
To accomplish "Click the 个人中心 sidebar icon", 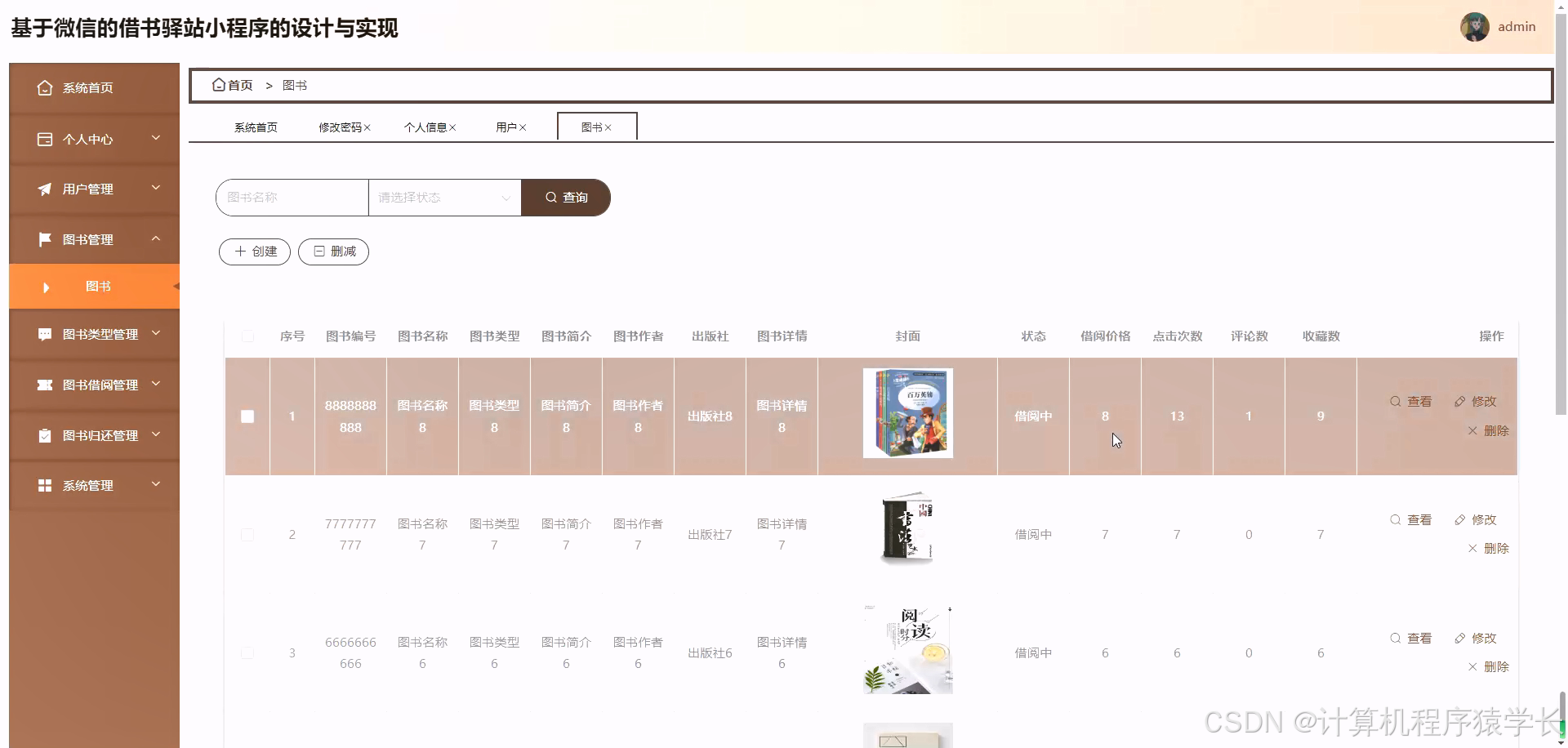I will (45, 140).
